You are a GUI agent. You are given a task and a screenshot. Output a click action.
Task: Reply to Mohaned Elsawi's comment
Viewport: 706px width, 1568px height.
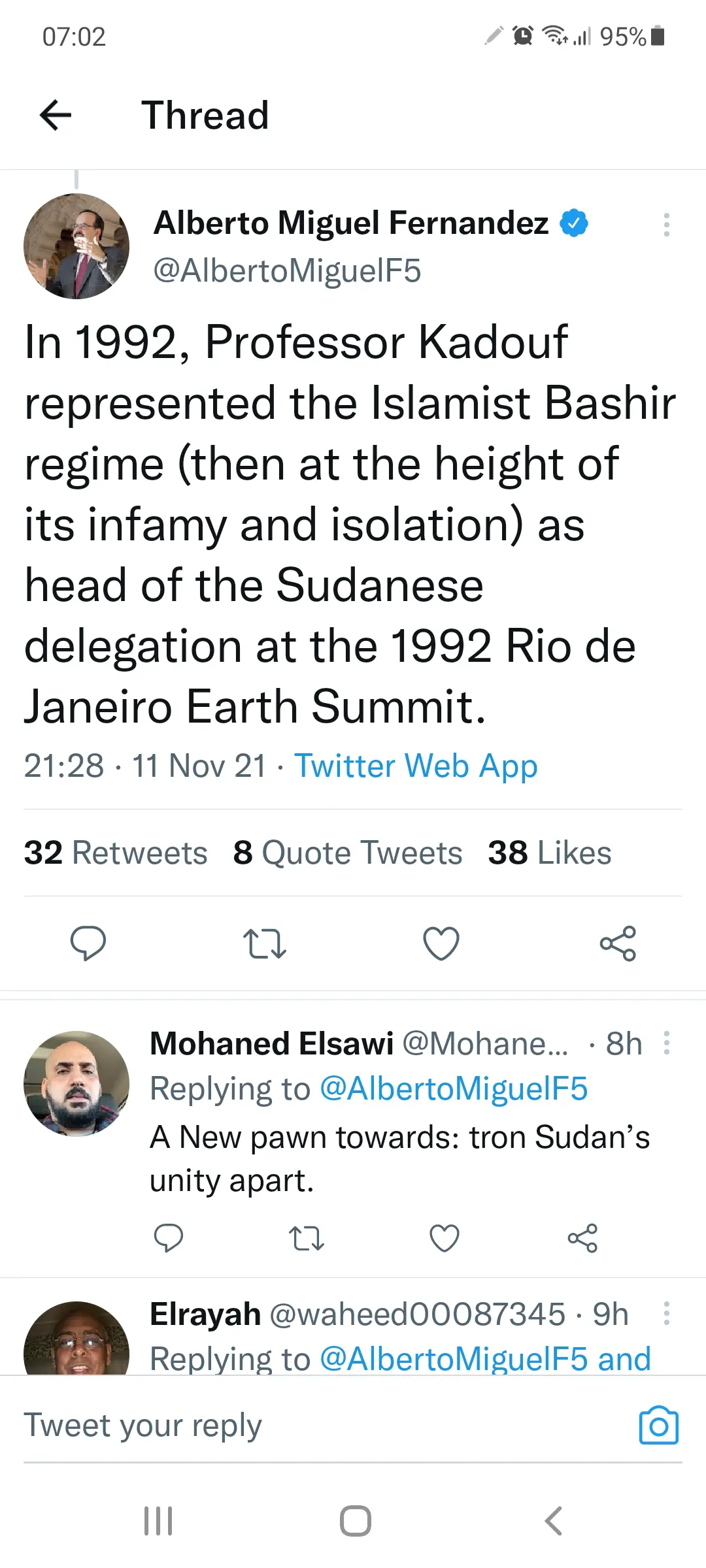(x=168, y=1238)
